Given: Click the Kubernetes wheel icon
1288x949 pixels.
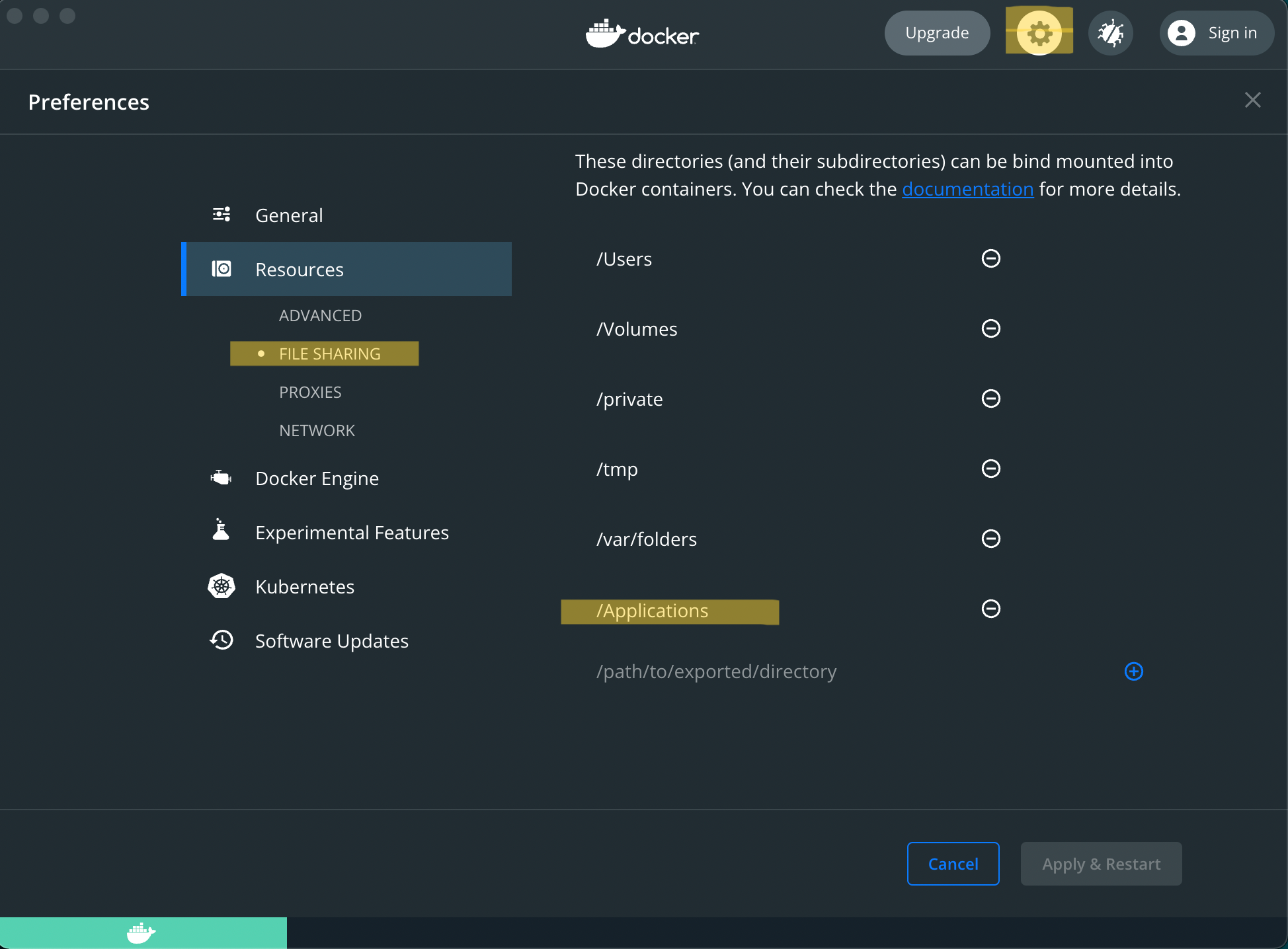Looking at the screenshot, I should pos(221,586).
